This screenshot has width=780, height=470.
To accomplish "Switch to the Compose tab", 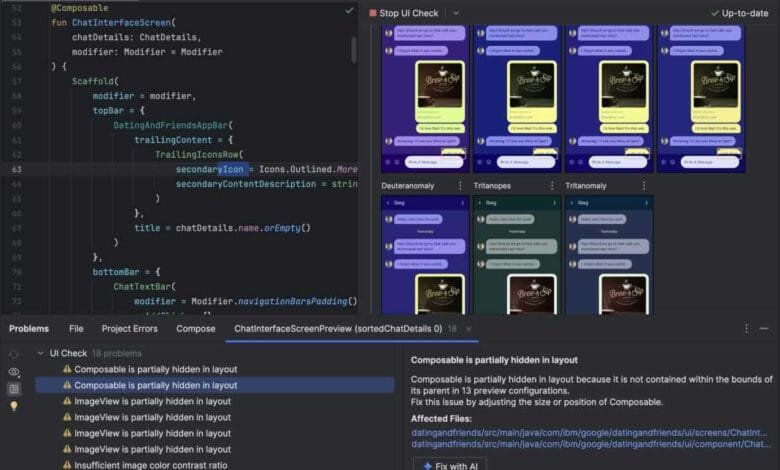I will [195, 329].
